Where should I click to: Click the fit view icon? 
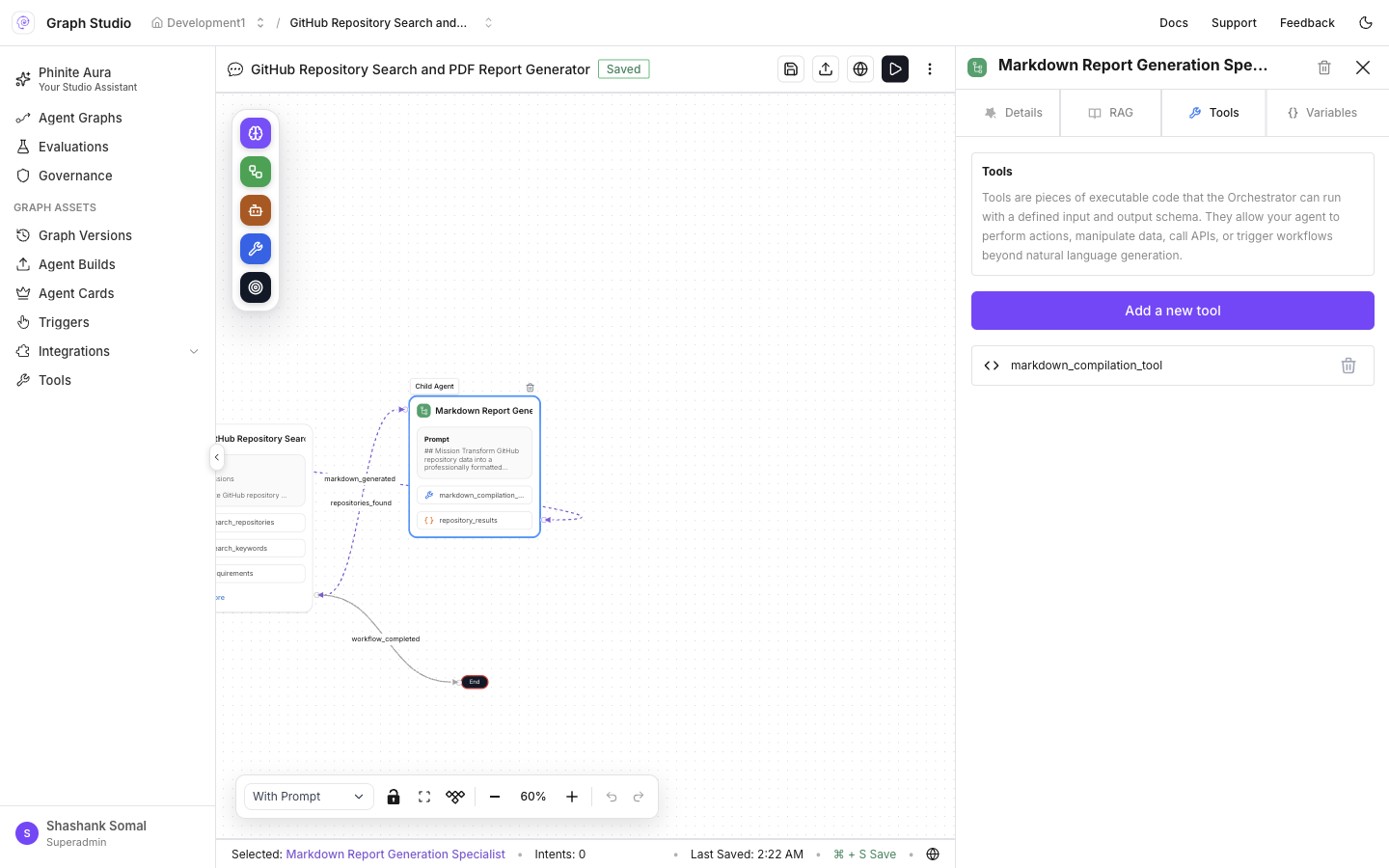(x=424, y=797)
